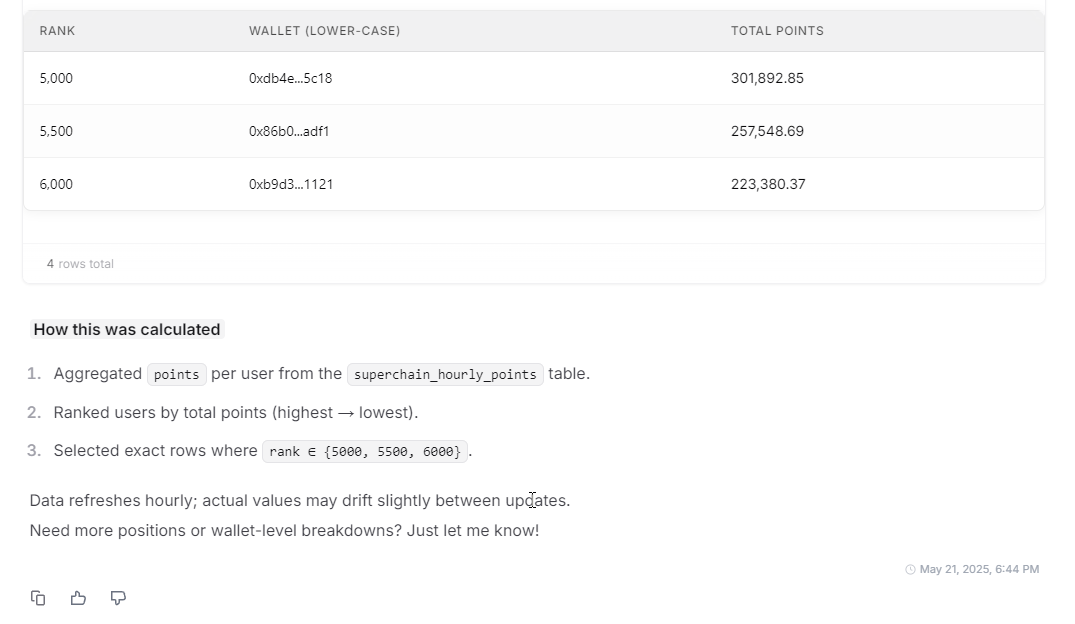
Task: Click the 223,380.37 total points cell
Action: pos(768,184)
